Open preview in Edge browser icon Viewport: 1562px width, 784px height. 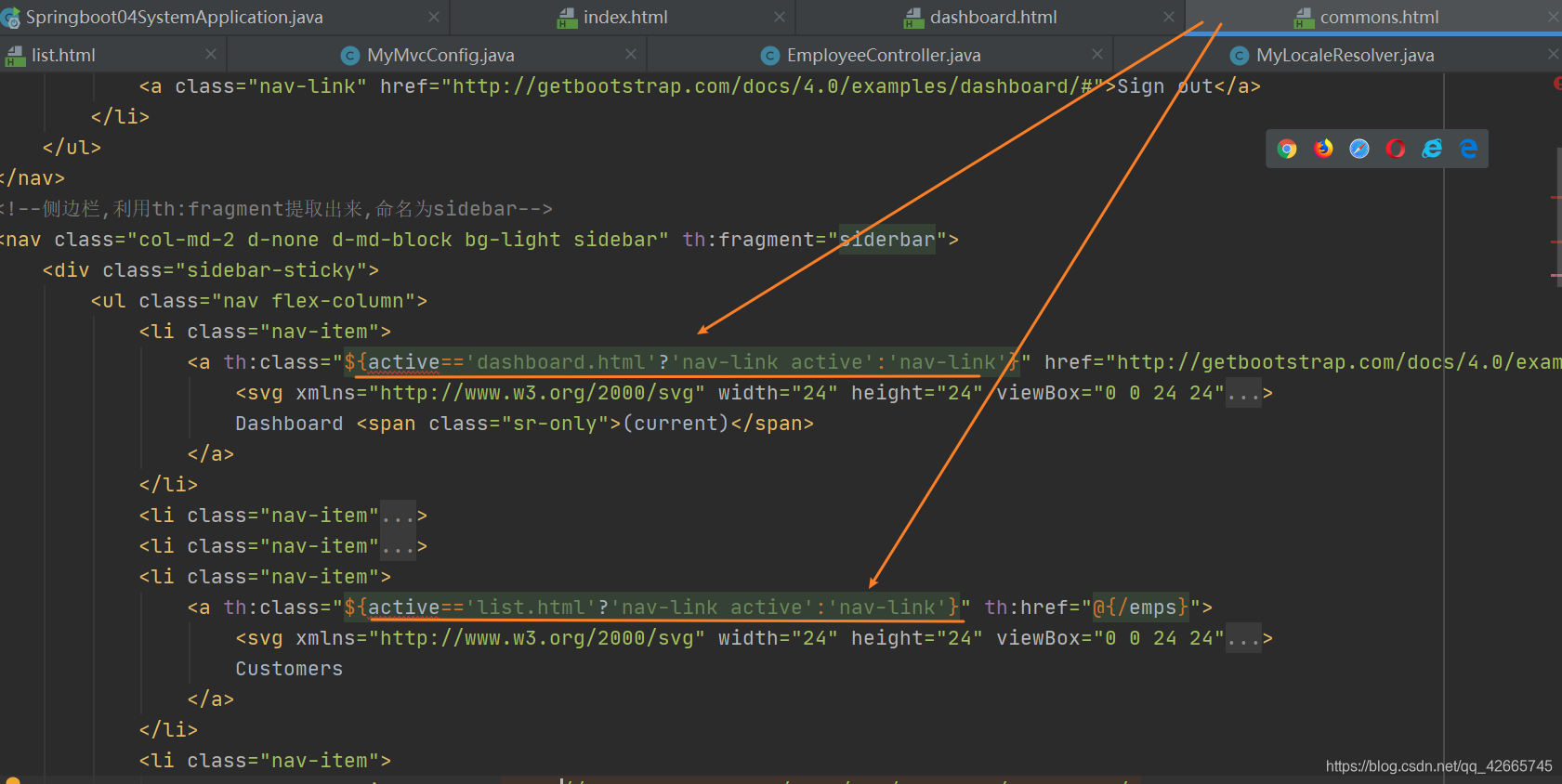1468,149
